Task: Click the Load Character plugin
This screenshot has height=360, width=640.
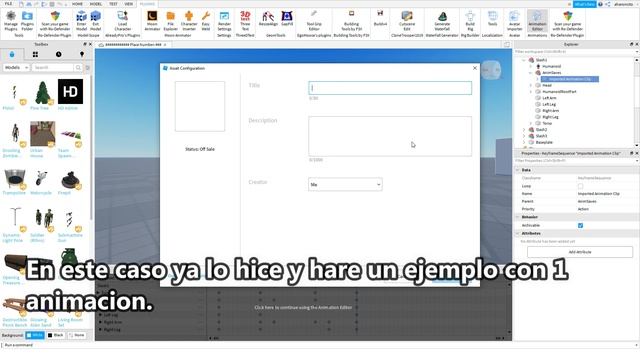Action: point(122,21)
